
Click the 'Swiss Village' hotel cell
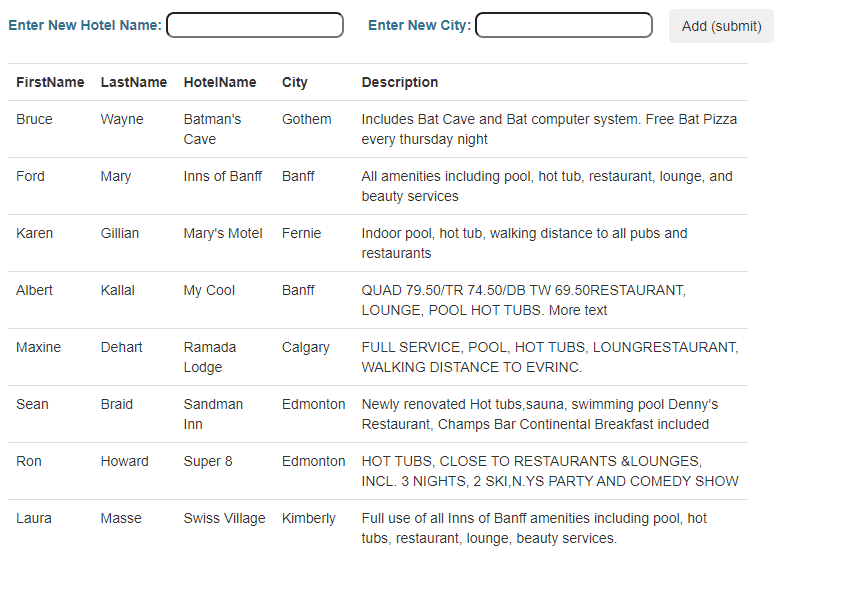pyautogui.click(x=225, y=518)
